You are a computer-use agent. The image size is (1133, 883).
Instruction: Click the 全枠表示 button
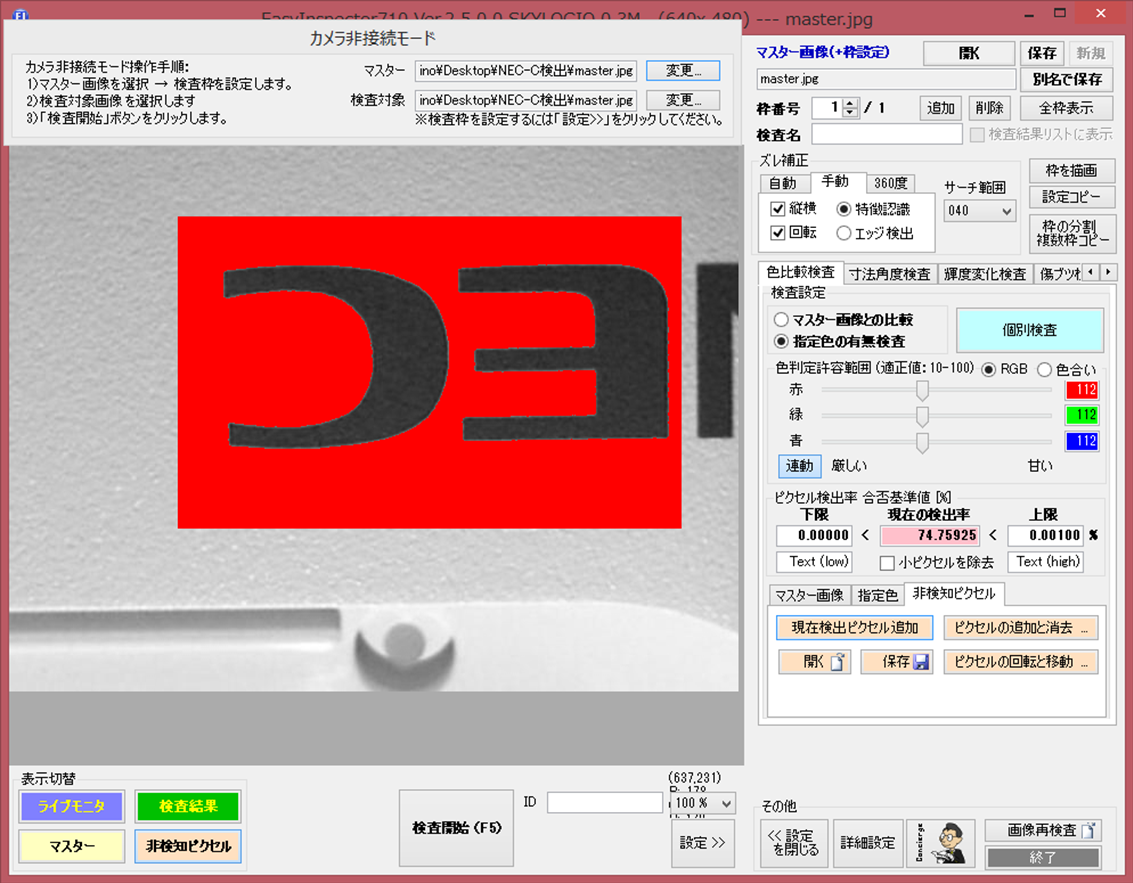tap(1066, 108)
